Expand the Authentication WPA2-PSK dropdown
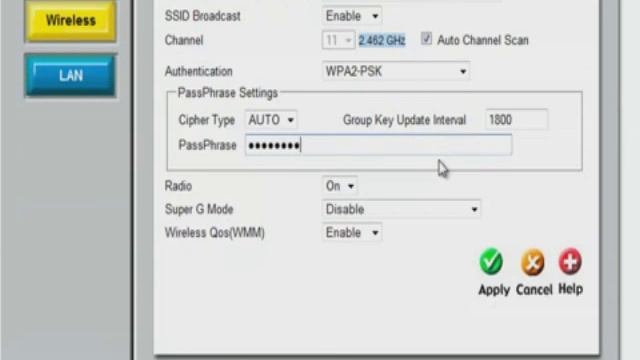The height and width of the screenshot is (360, 640). point(396,71)
